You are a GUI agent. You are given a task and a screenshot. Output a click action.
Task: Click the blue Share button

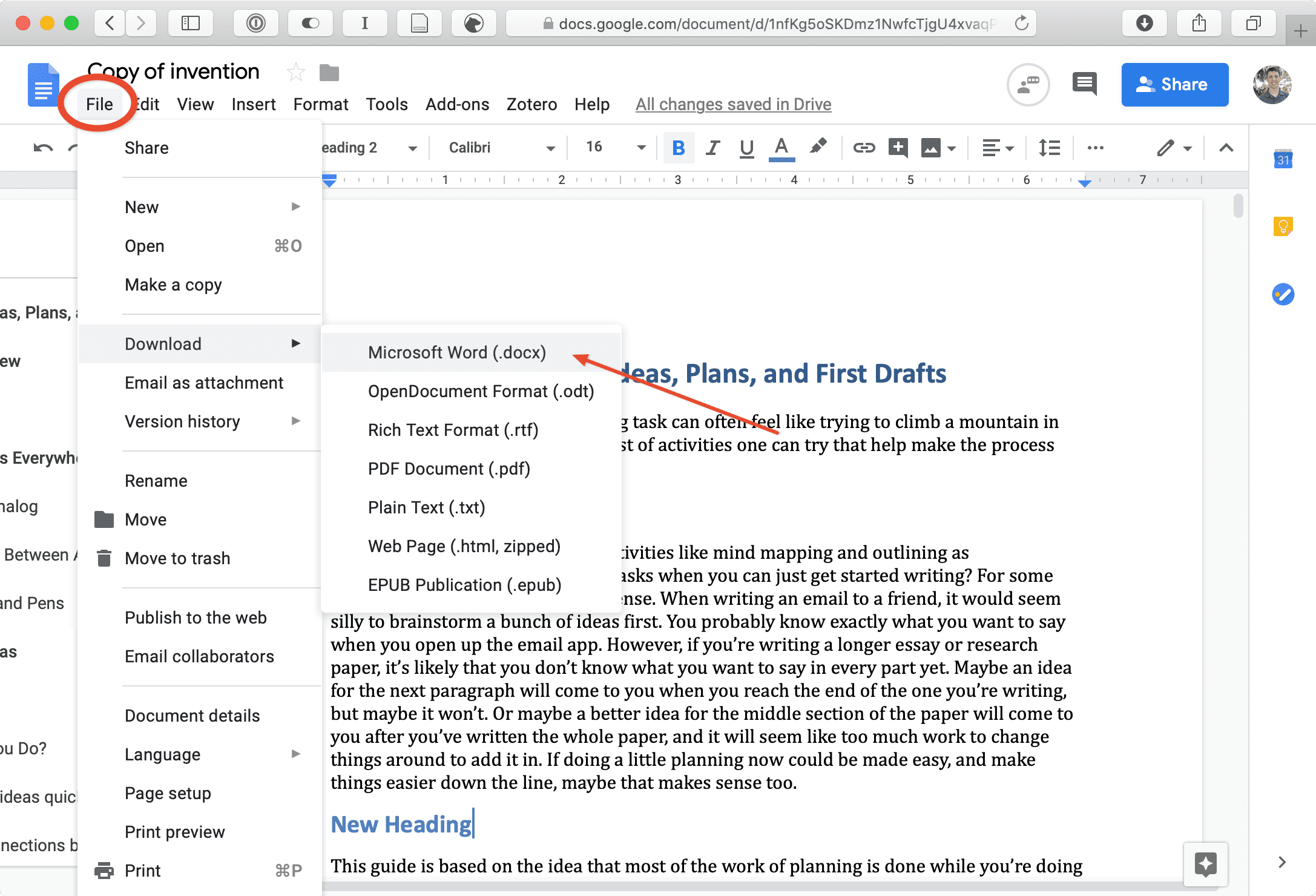pyautogui.click(x=1174, y=84)
